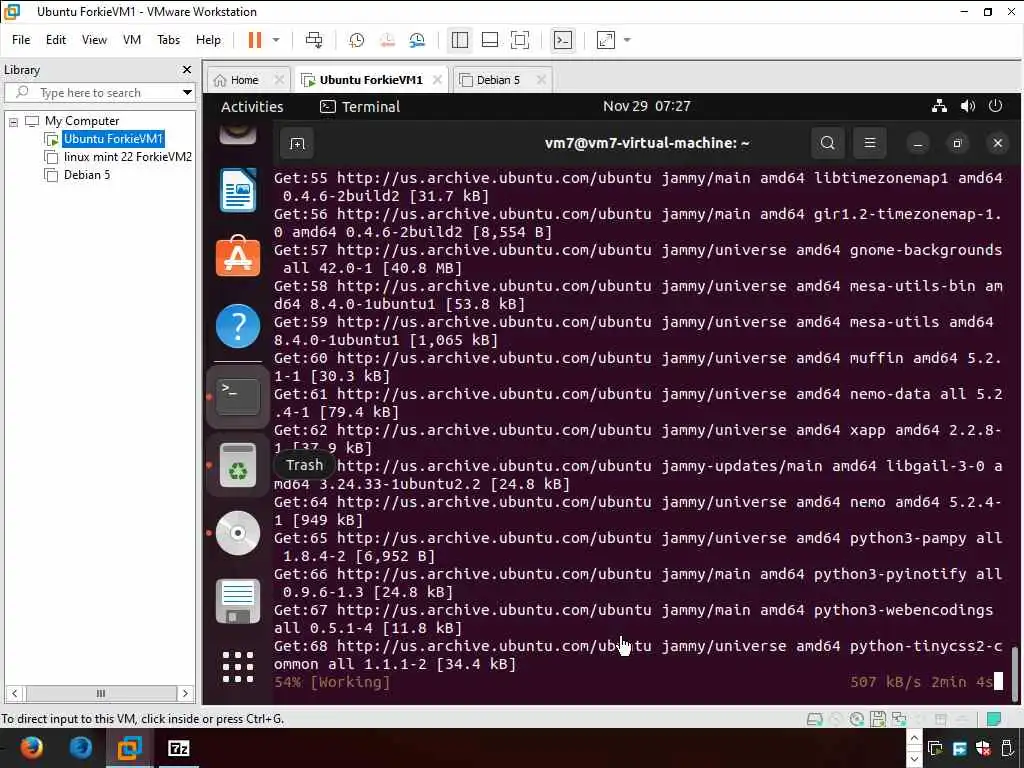Viewport: 1024px width, 768px height.
Task: Click the Terminal icon in the dock
Action: 238,396
